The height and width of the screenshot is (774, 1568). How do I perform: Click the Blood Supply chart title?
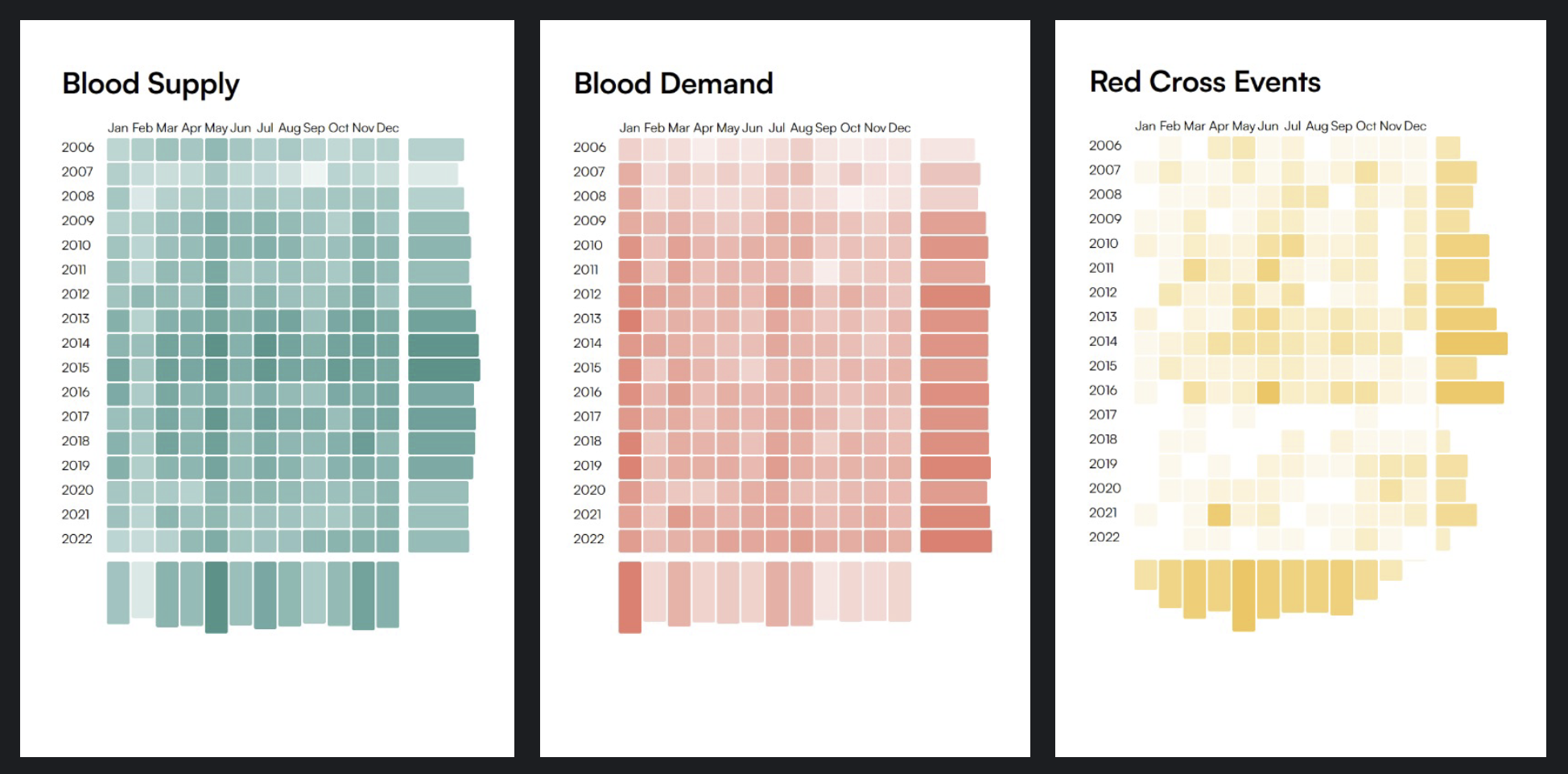point(151,84)
